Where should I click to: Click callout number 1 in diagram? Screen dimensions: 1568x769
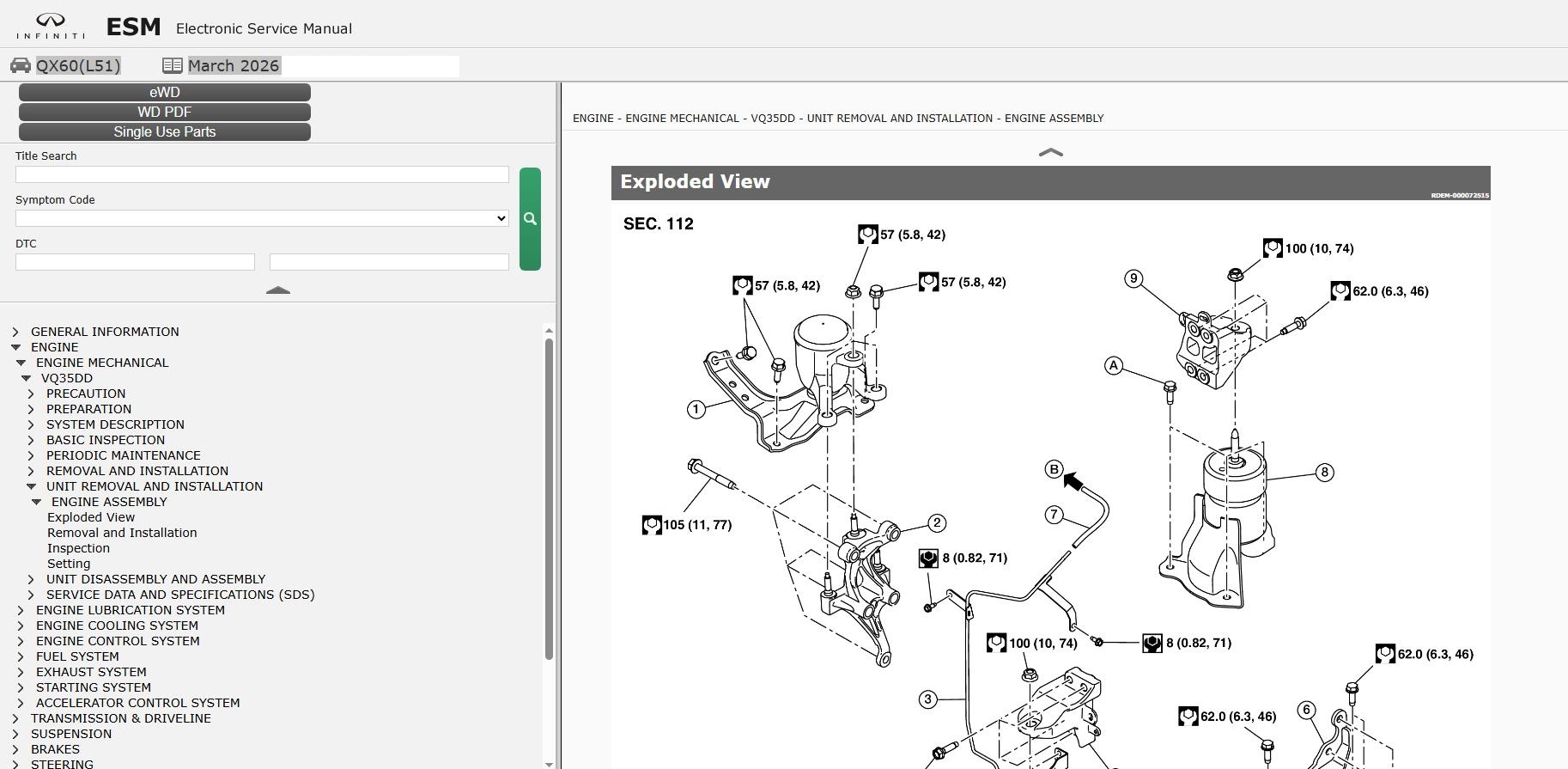pyautogui.click(x=696, y=410)
